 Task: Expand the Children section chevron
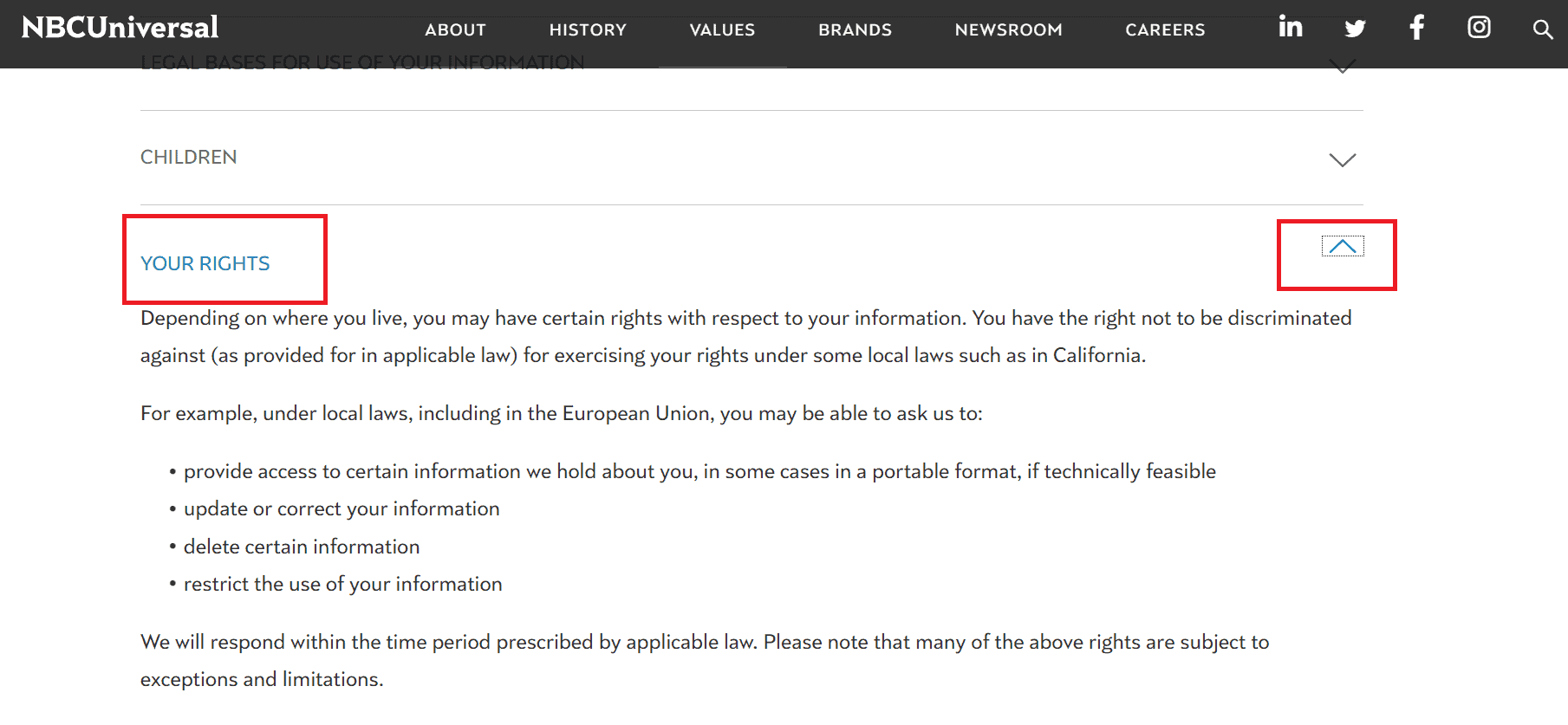click(1343, 159)
